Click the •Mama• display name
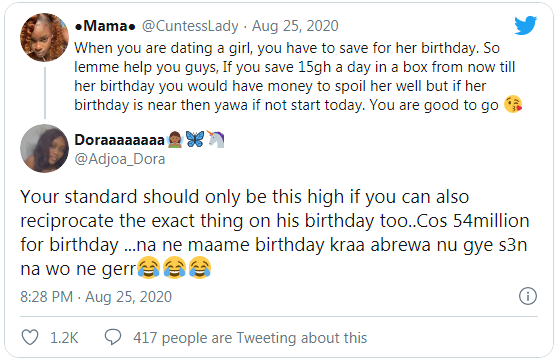The image size is (560, 363). tap(105, 26)
